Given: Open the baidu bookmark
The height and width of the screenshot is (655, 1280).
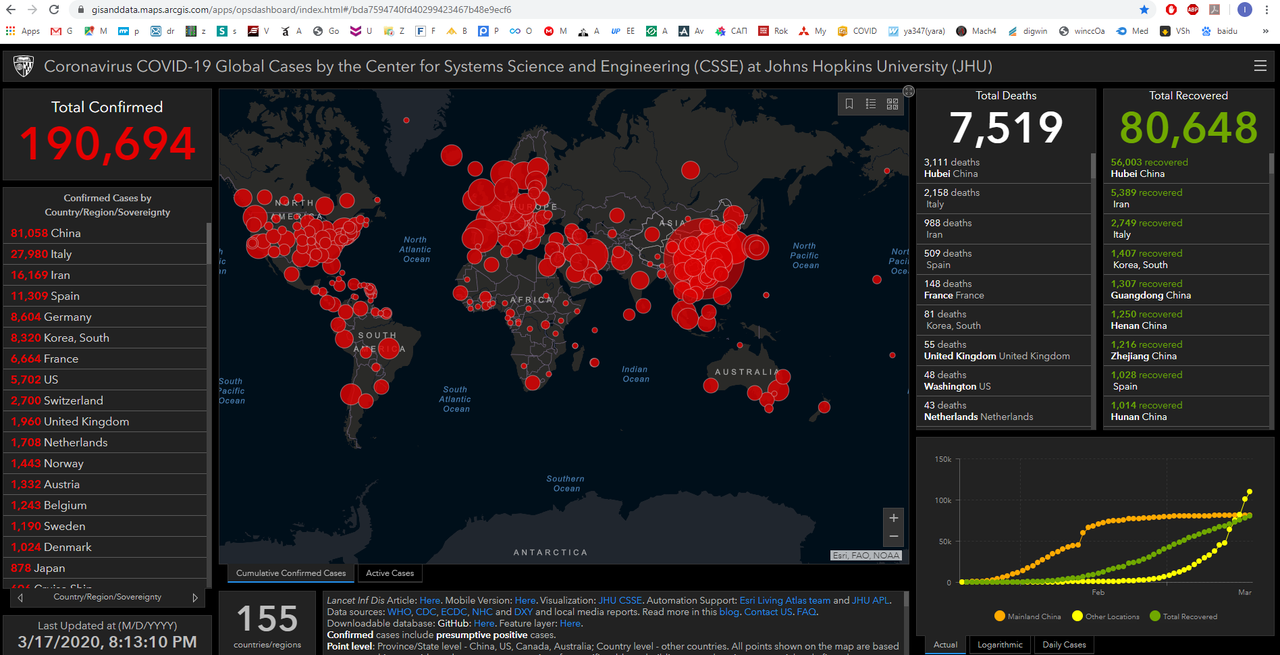Looking at the screenshot, I should point(1220,31).
